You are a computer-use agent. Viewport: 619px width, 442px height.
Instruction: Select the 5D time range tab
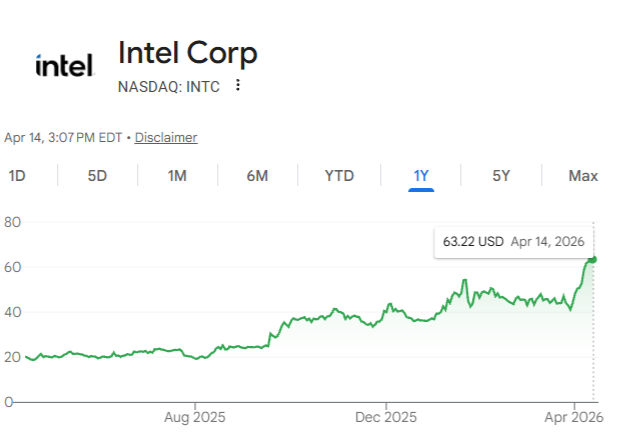pos(97,176)
